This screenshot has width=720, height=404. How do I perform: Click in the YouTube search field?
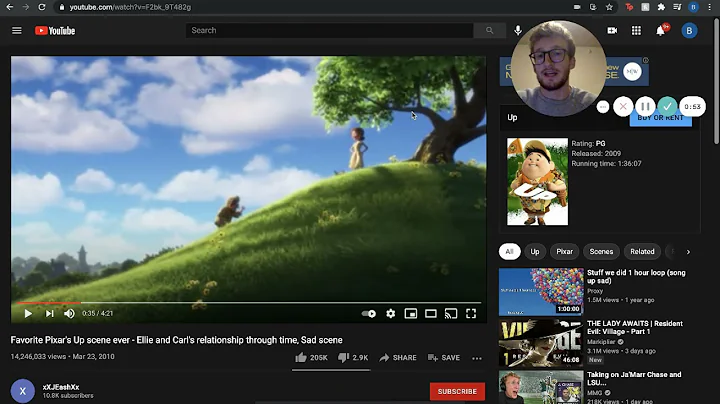pyautogui.click(x=330, y=30)
